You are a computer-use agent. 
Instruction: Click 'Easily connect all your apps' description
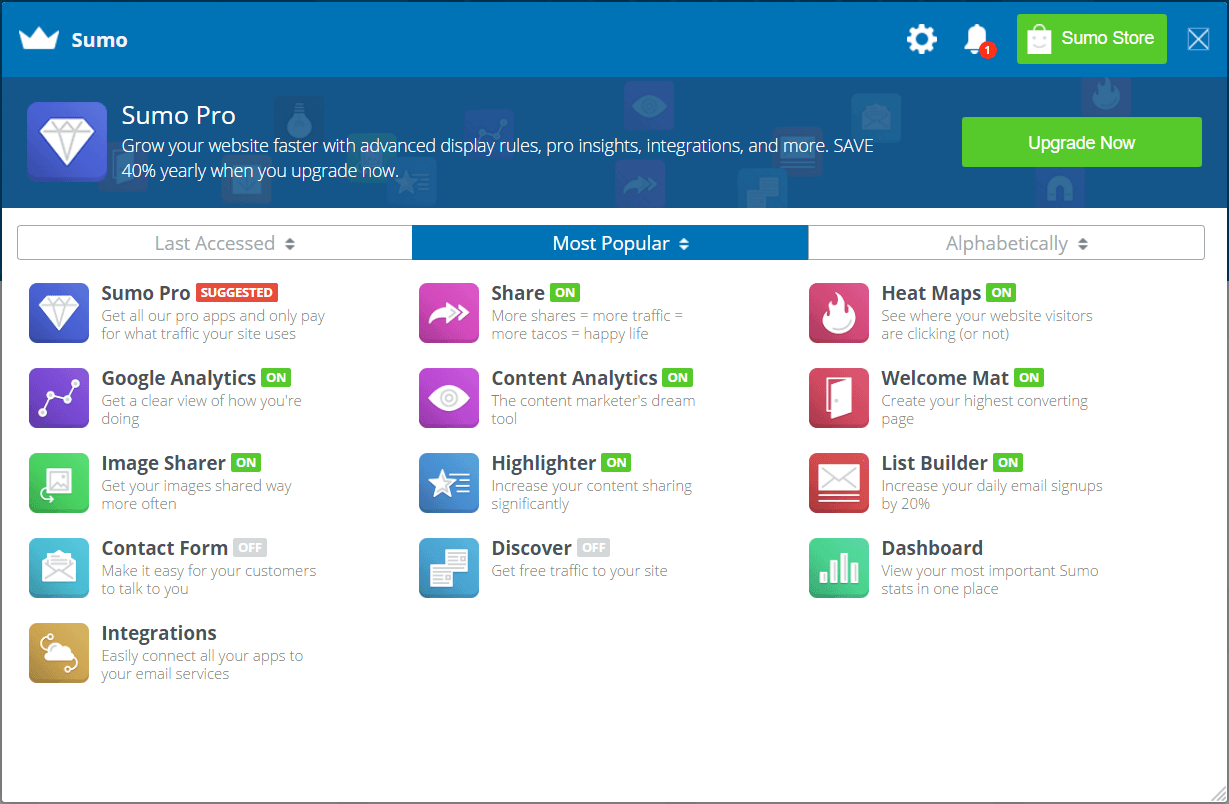(202, 665)
